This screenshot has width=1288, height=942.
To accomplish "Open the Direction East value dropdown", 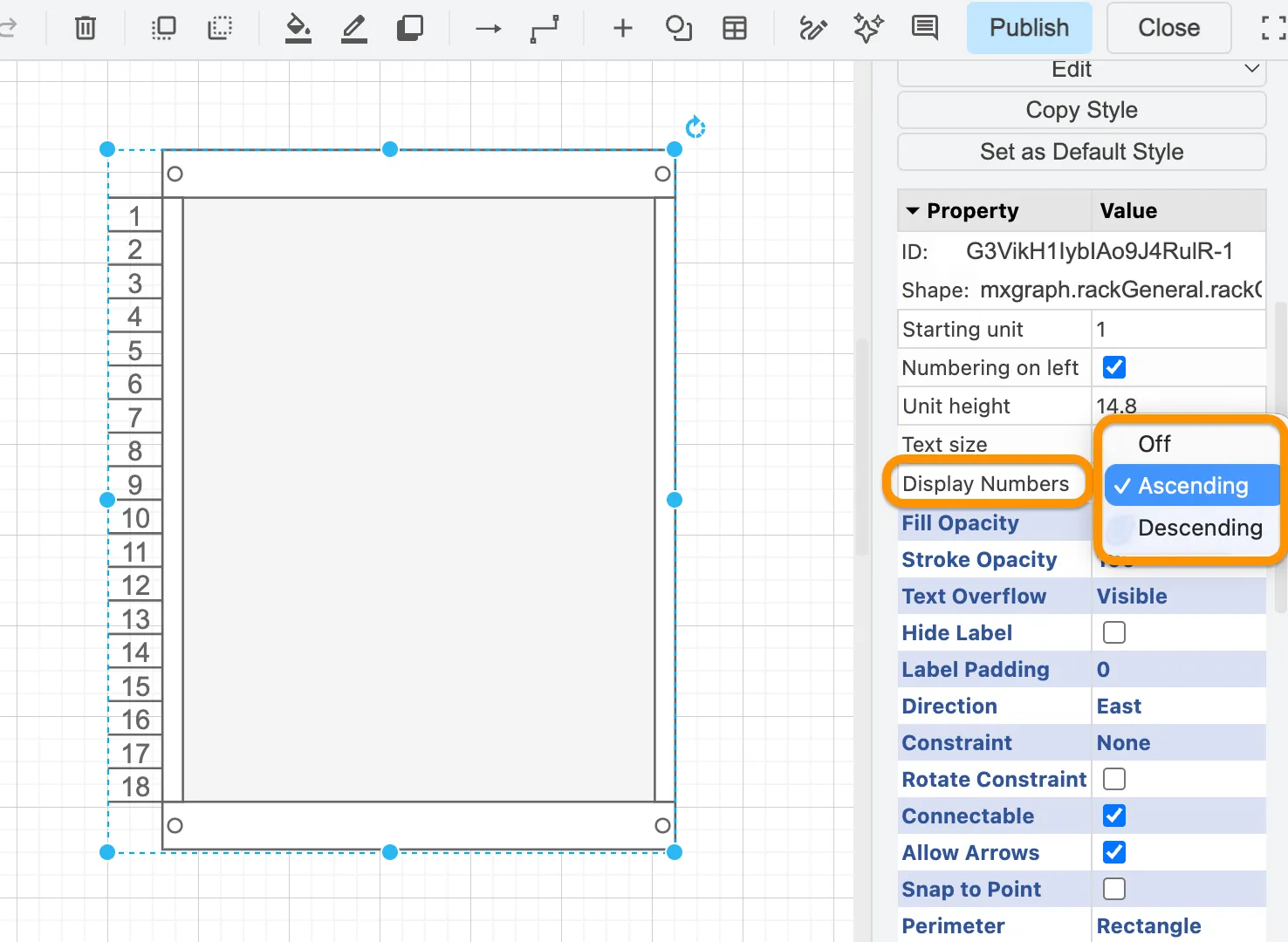I will pos(1178,706).
